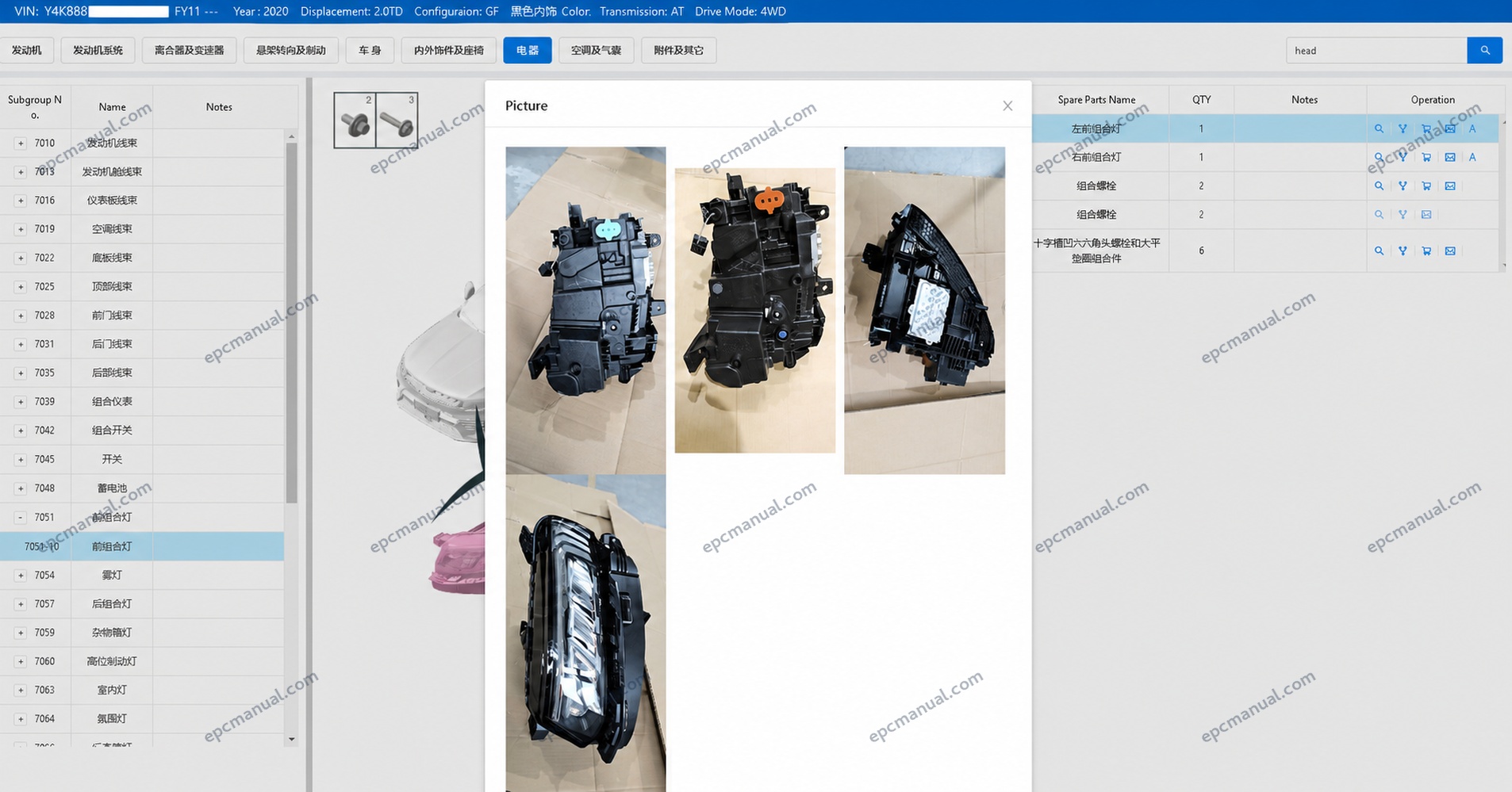Click cart icon in first 组合螺栓 row
1512x792 pixels.
pos(1426,186)
